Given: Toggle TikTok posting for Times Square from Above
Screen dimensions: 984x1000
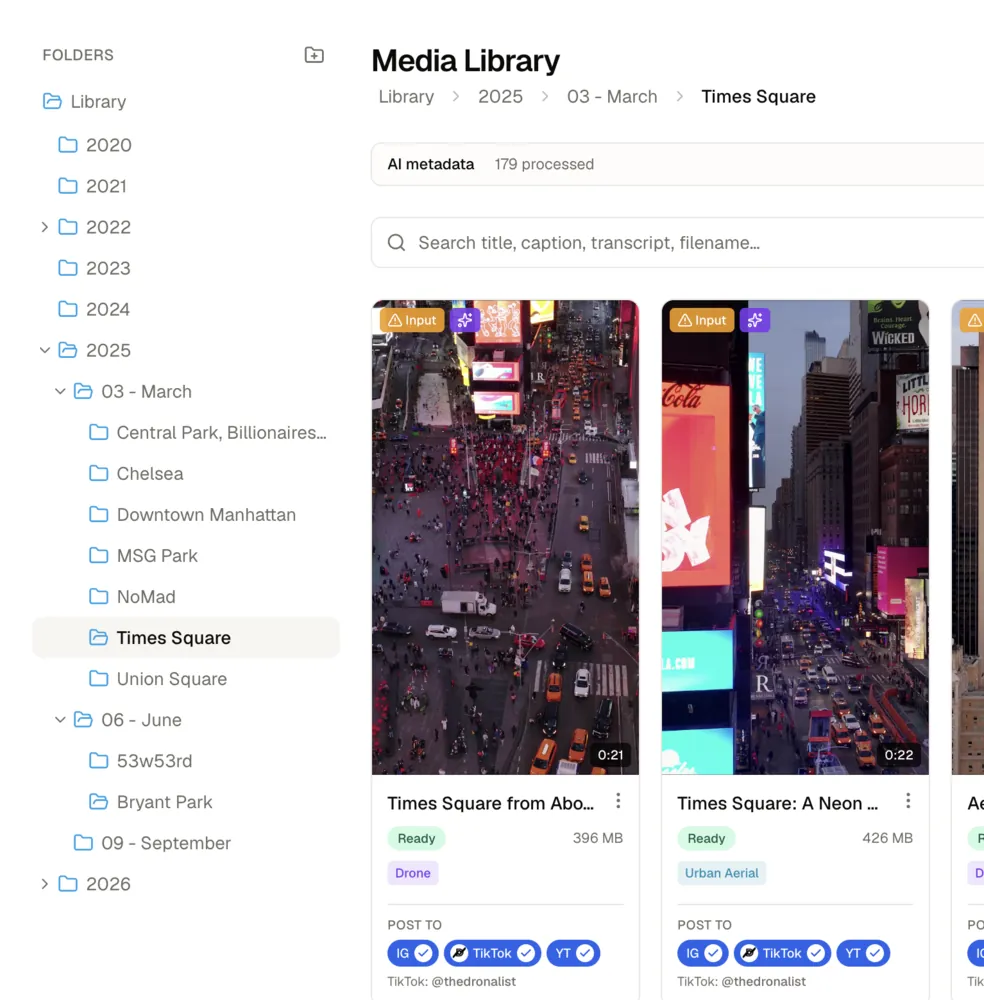Looking at the screenshot, I should click(492, 953).
